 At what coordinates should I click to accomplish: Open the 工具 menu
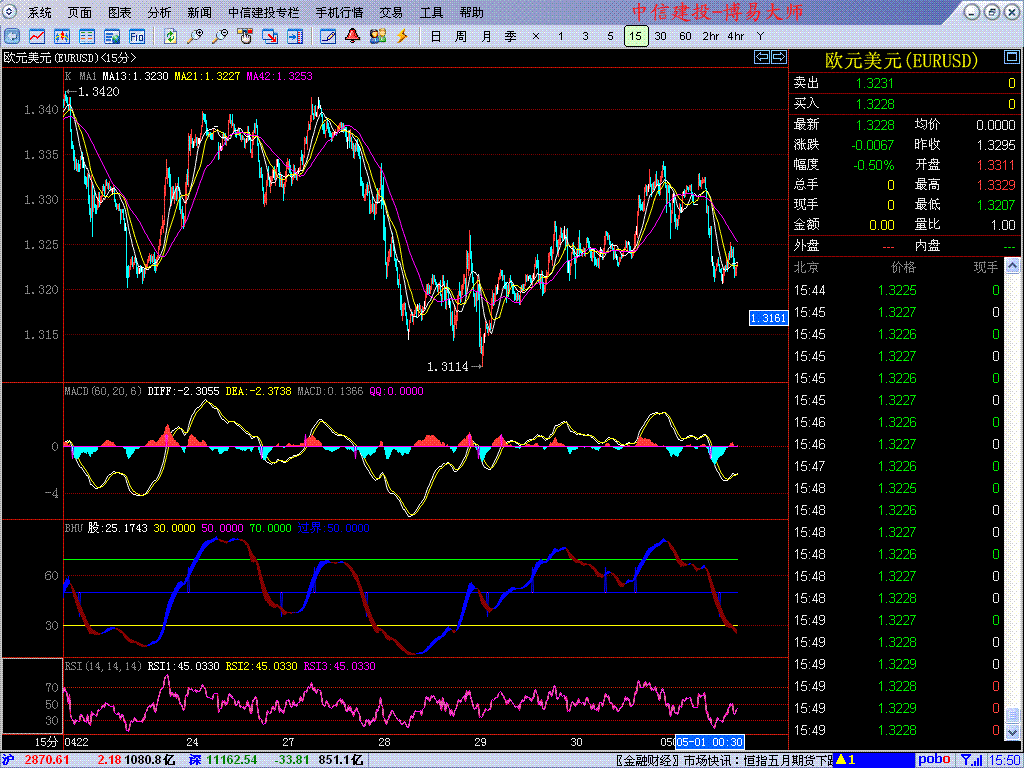431,12
